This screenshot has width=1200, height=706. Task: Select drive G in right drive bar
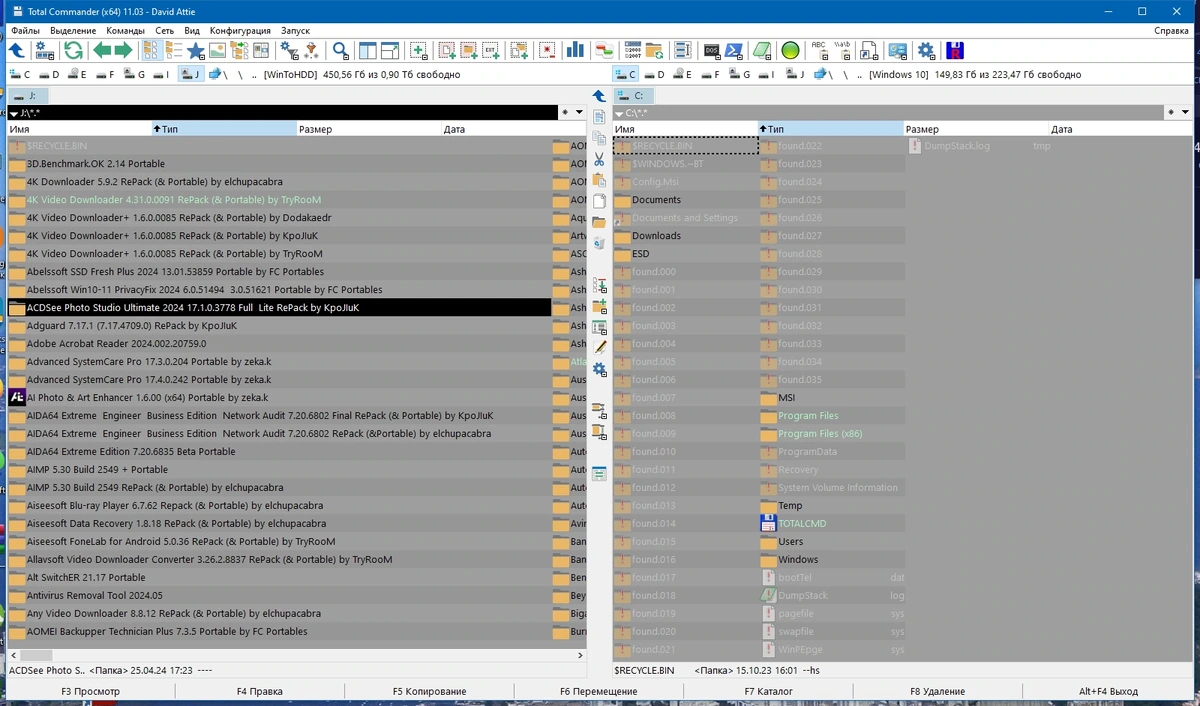click(741, 74)
